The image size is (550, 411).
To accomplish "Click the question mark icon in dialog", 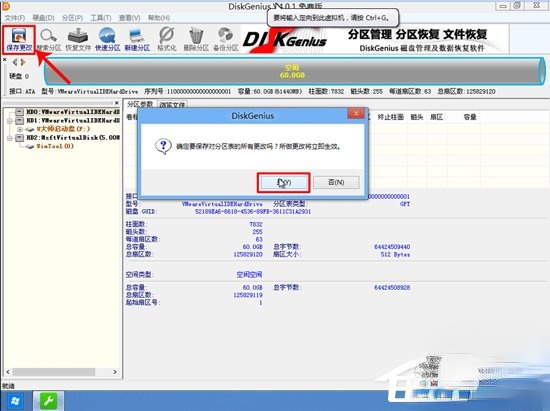I will [x=163, y=146].
